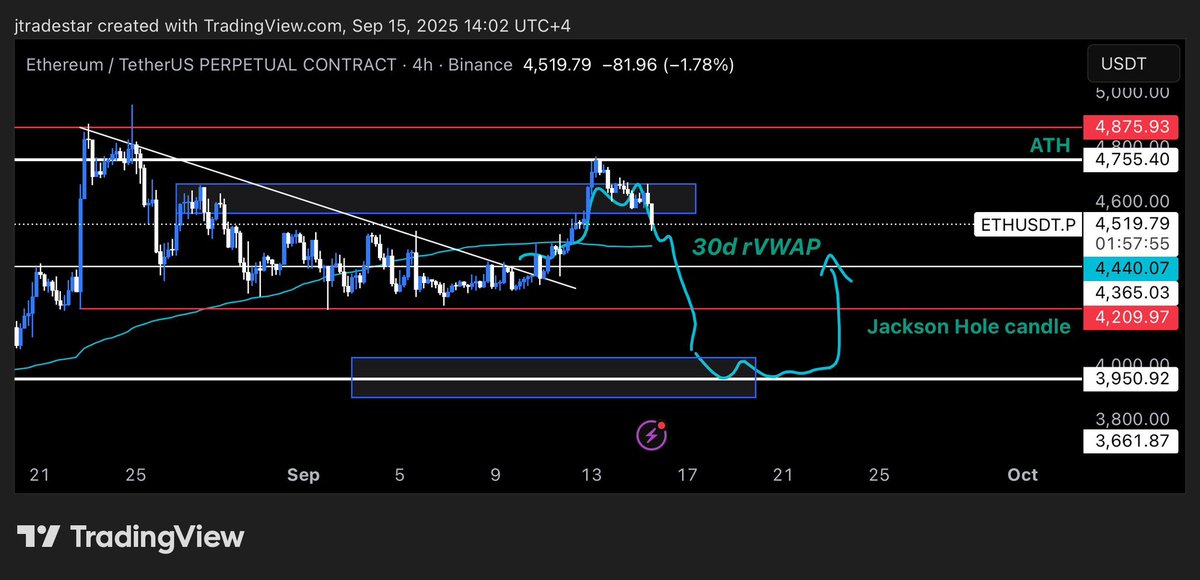Image resolution: width=1200 pixels, height=580 pixels.
Task: Click the 01:57:55 candle countdown
Action: 1133,243
